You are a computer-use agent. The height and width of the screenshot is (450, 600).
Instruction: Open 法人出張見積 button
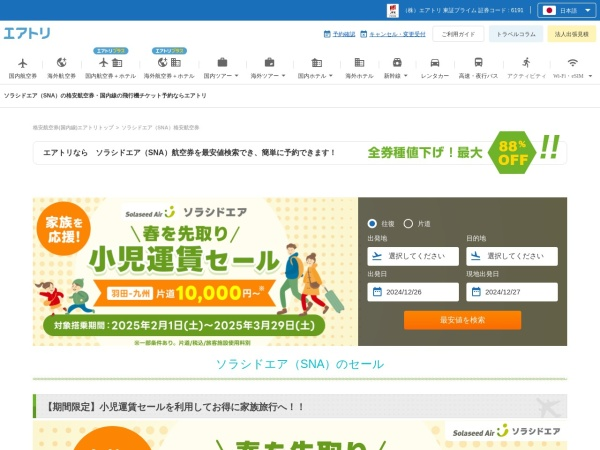pyautogui.click(x=571, y=34)
